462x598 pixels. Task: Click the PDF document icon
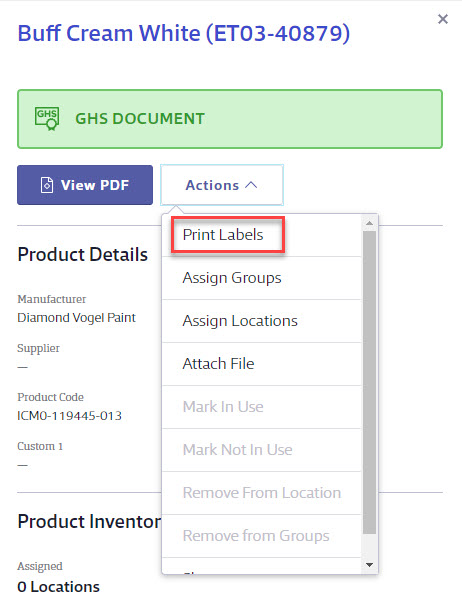coord(47,185)
